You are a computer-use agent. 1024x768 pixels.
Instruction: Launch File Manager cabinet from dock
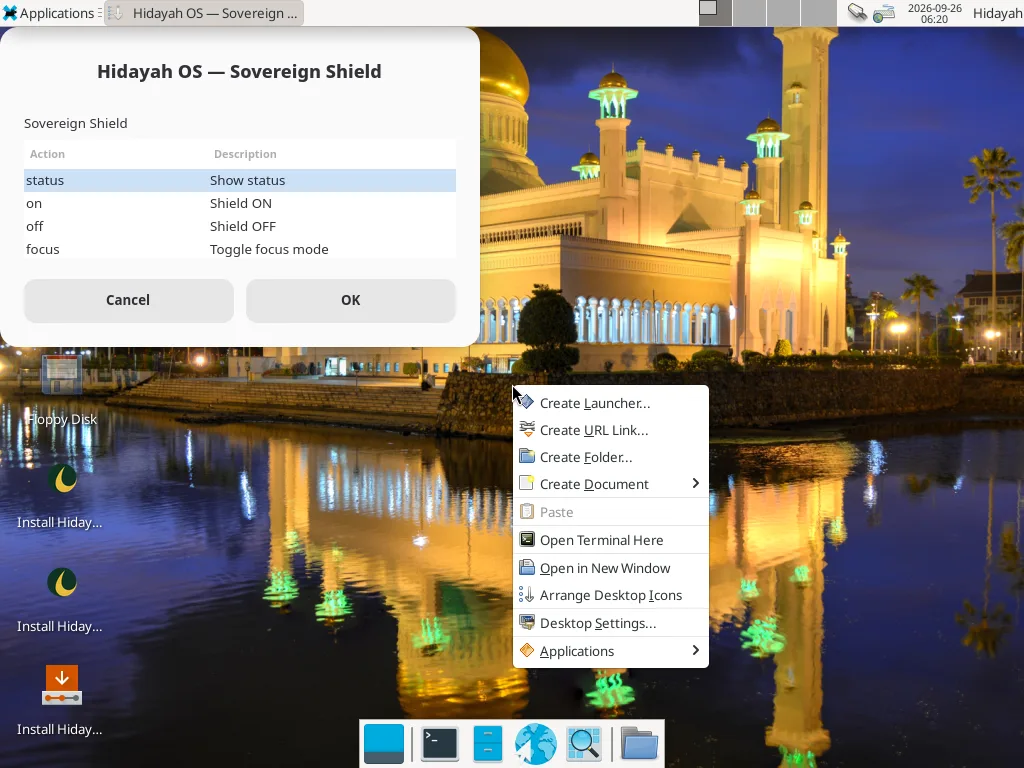pyautogui.click(x=488, y=744)
